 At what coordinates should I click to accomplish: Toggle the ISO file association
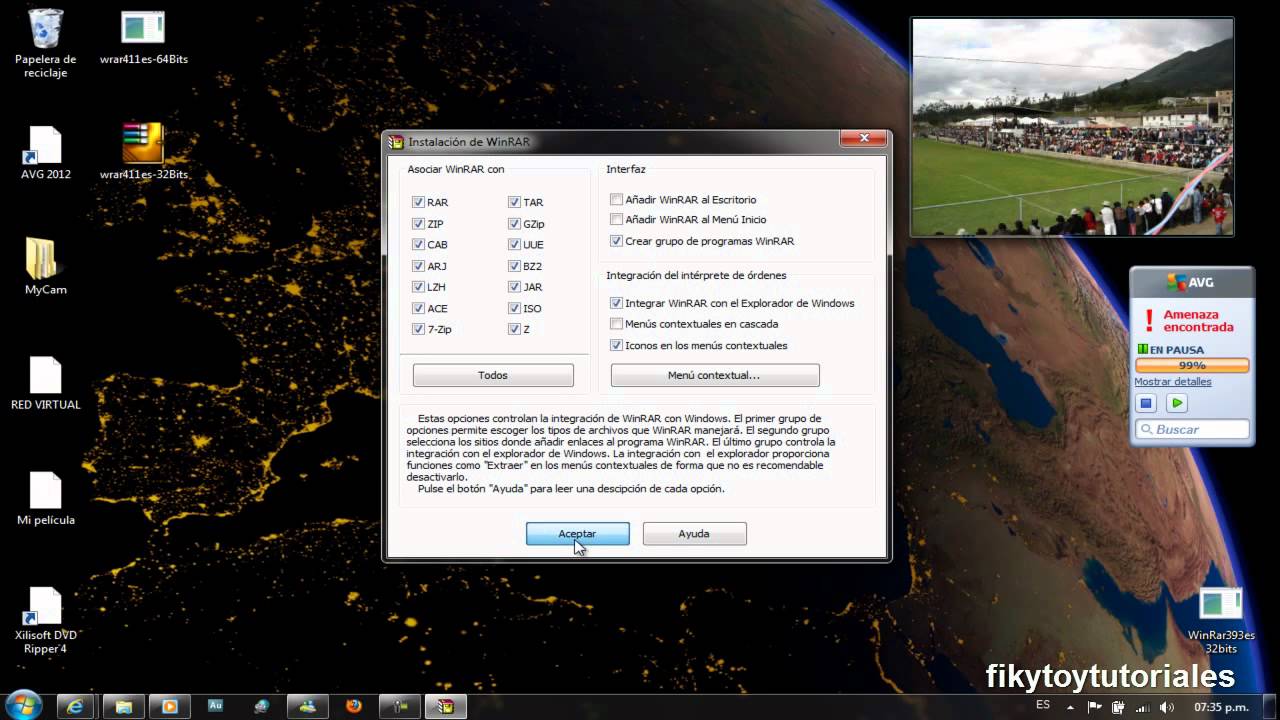(514, 308)
